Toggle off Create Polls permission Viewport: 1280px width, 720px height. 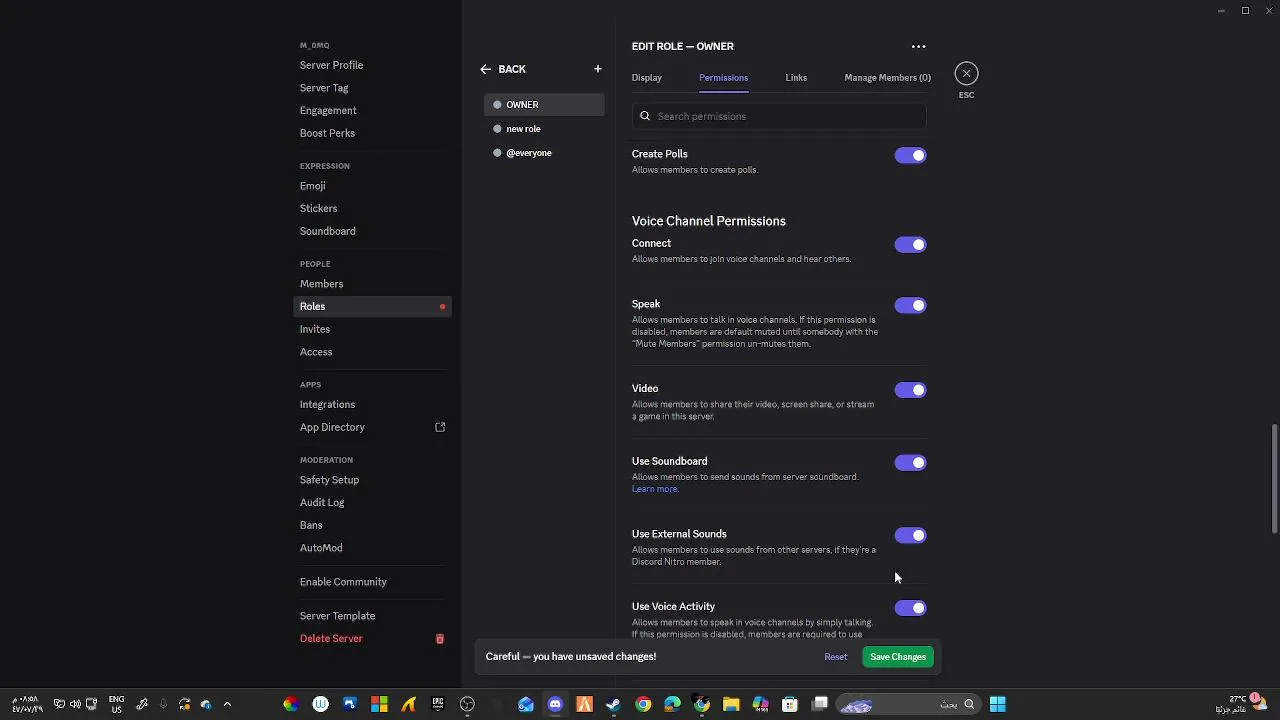pyautogui.click(x=910, y=155)
